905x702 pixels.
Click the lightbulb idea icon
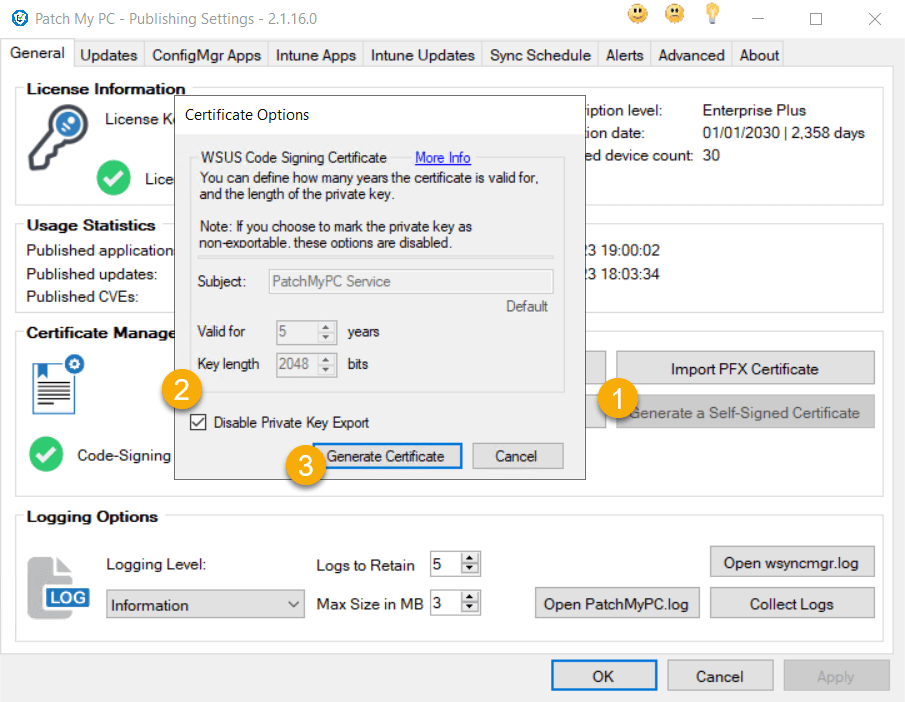[x=713, y=13]
